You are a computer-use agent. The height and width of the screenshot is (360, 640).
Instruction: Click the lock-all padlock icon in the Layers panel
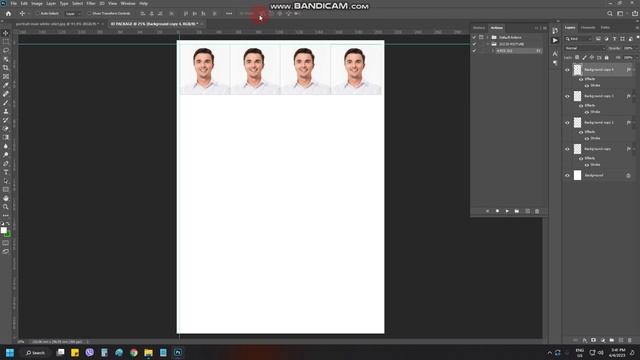[x=607, y=58]
